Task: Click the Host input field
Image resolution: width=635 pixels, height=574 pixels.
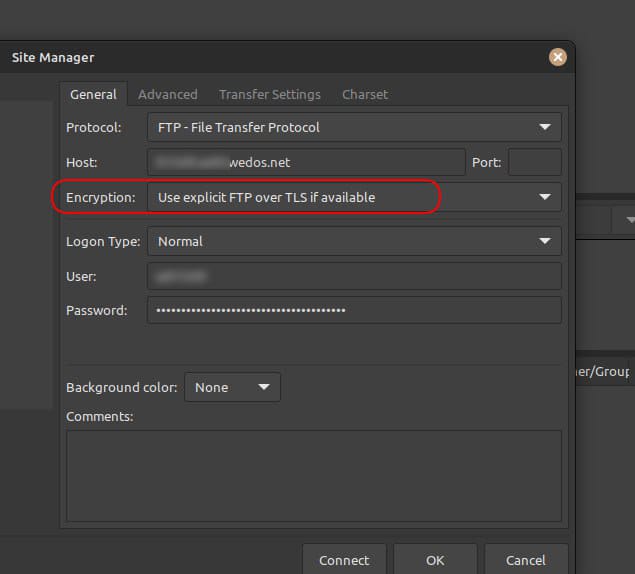Action: pos(306,162)
